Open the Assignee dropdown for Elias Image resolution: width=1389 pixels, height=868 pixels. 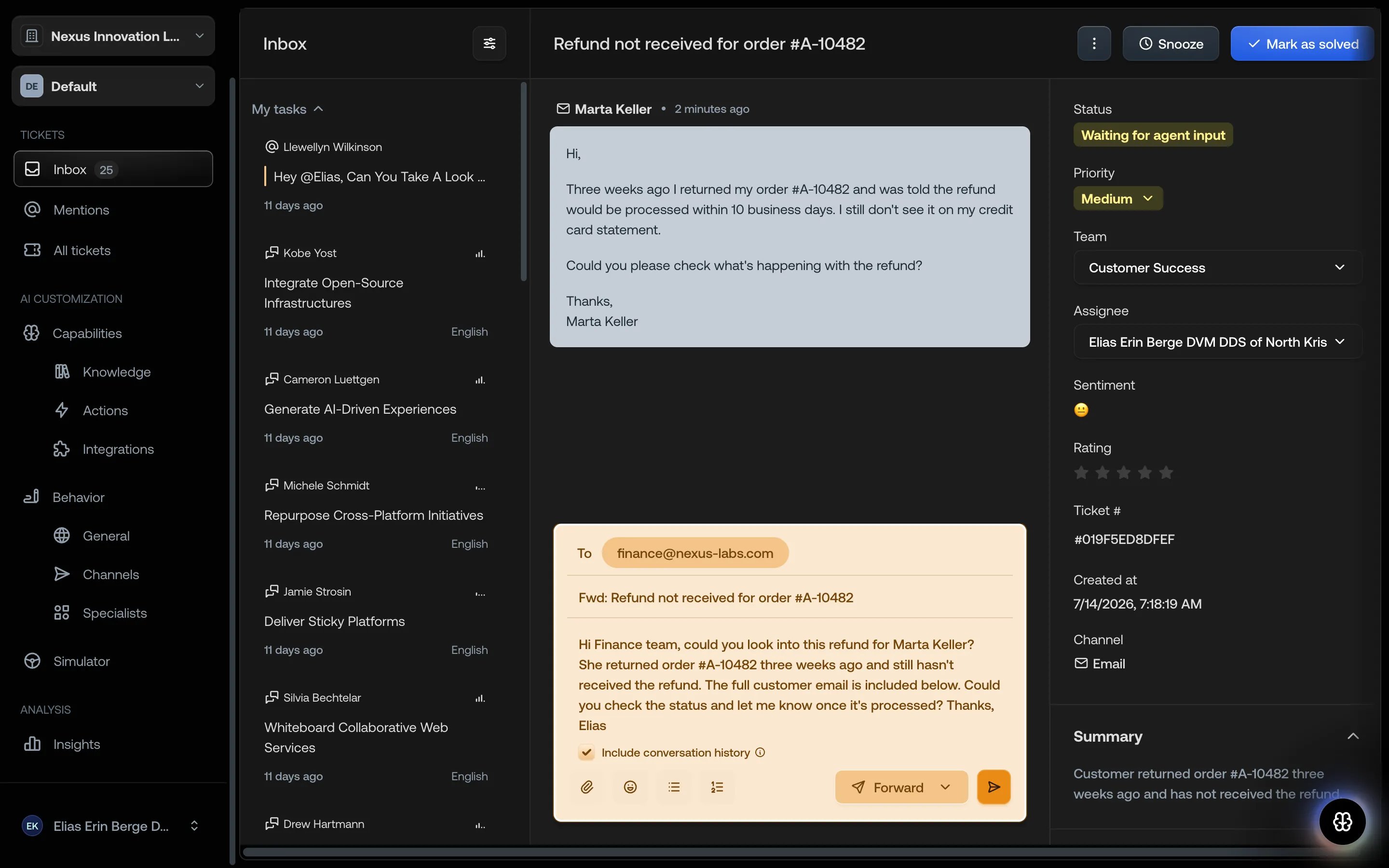[1217, 342]
